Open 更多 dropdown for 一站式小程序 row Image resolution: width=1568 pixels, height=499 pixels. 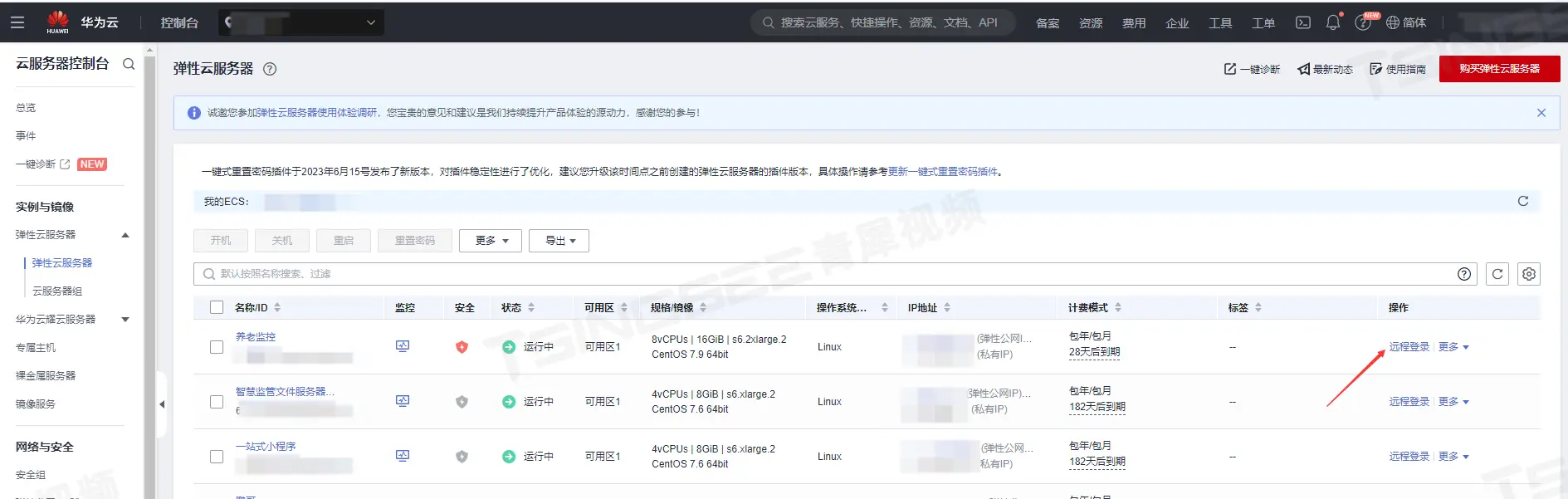tap(1453, 457)
